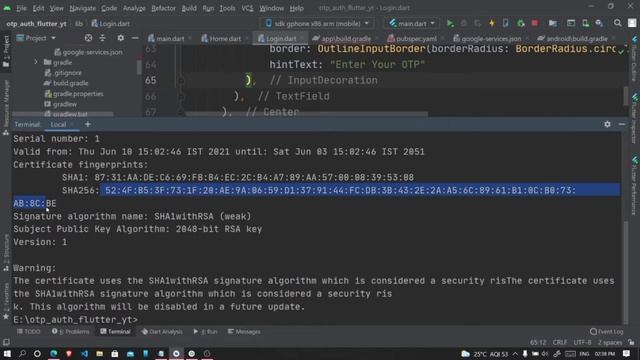Select build.gradle in project tree
640x360 pixels.
click(x=66, y=83)
